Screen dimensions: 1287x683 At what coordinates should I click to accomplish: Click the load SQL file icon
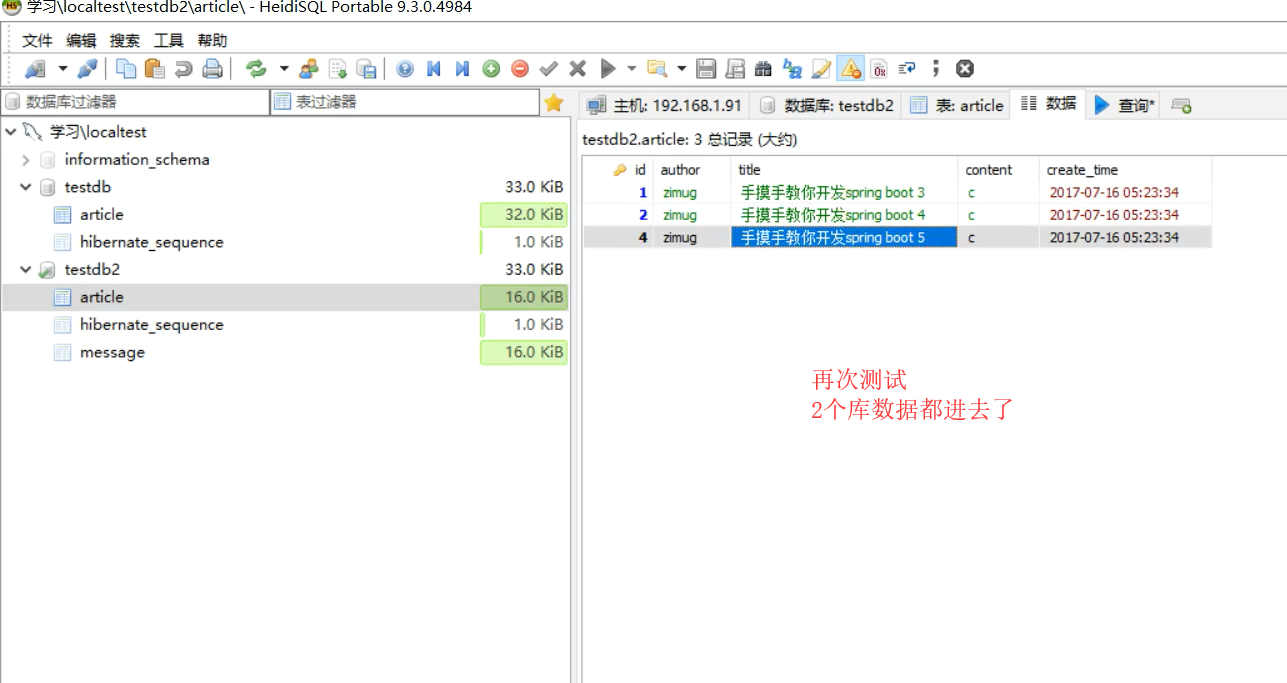click(338, 69)
